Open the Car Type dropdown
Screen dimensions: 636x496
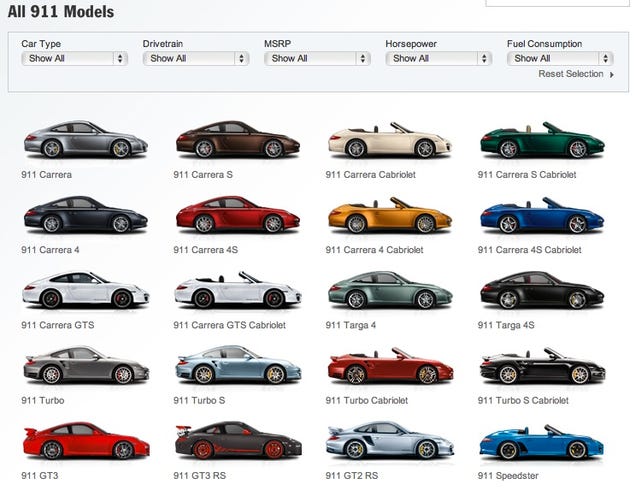coord(75,58)
